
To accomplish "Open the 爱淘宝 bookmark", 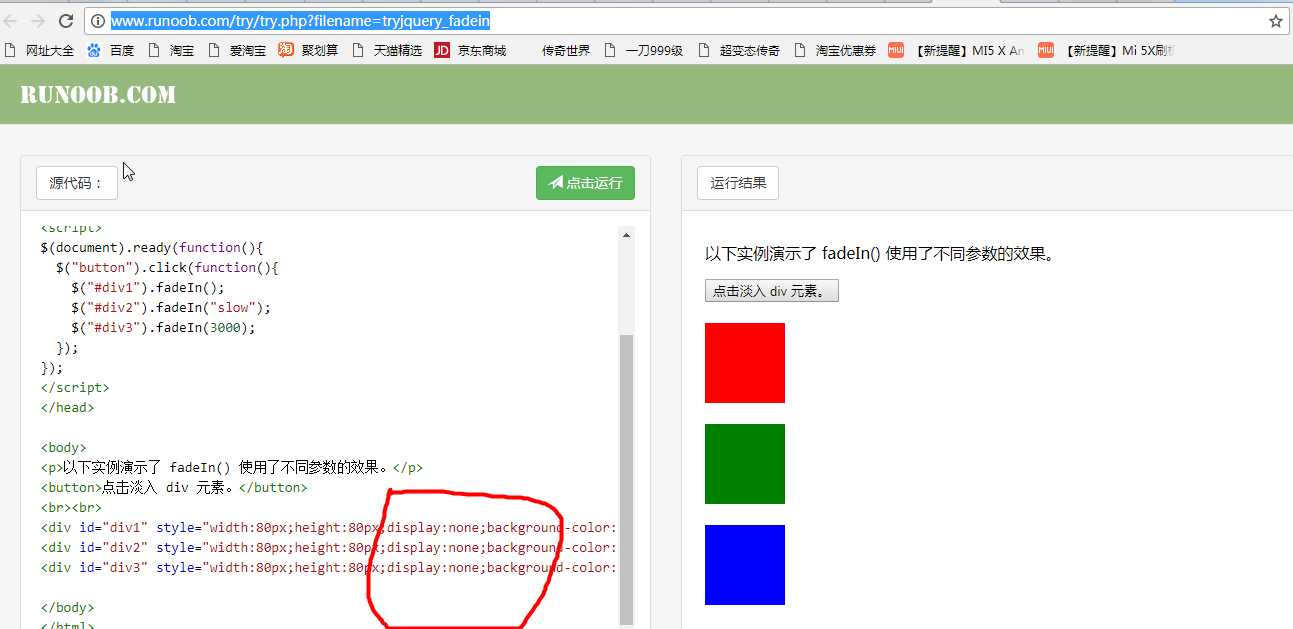I will click(x=237, y=50).
